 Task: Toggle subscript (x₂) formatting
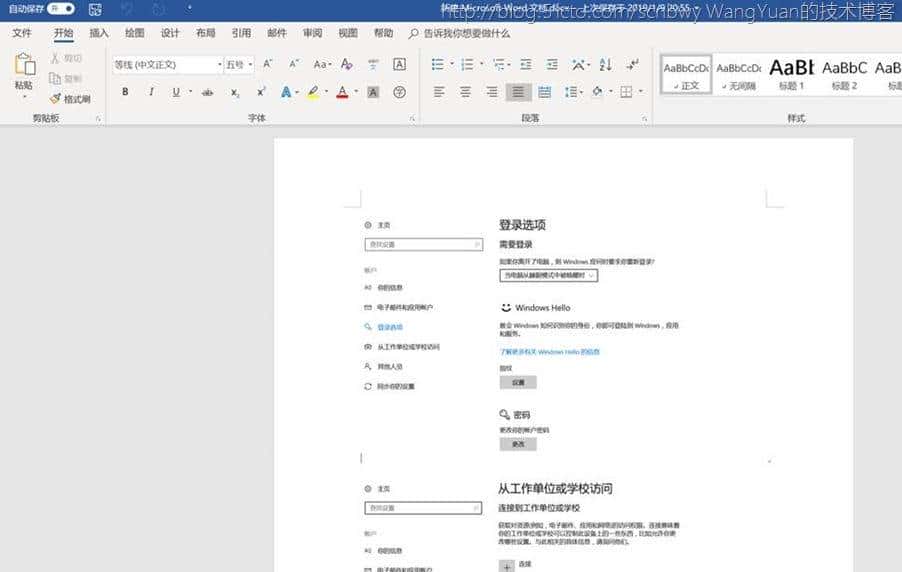pyautogui.click(x=235, y=92)
